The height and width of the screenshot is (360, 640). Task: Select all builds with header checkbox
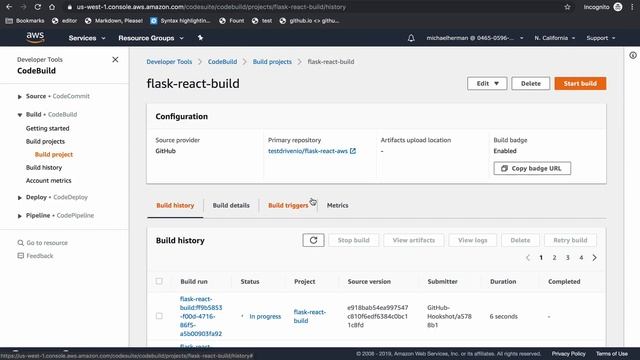pyautogui.click(x=159, y=281)
